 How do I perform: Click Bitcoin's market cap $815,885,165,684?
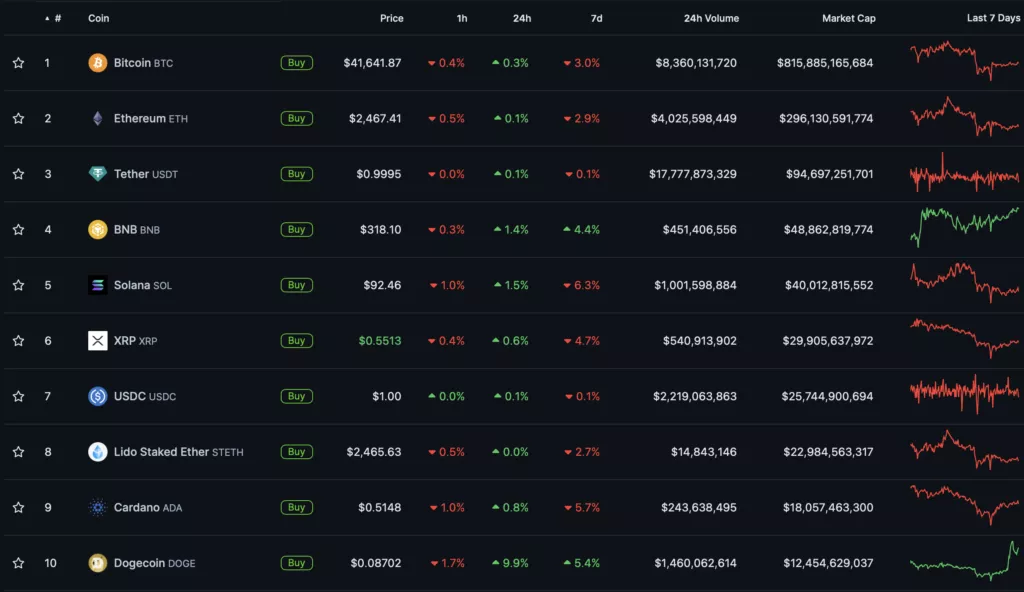(x=825, y=63)
